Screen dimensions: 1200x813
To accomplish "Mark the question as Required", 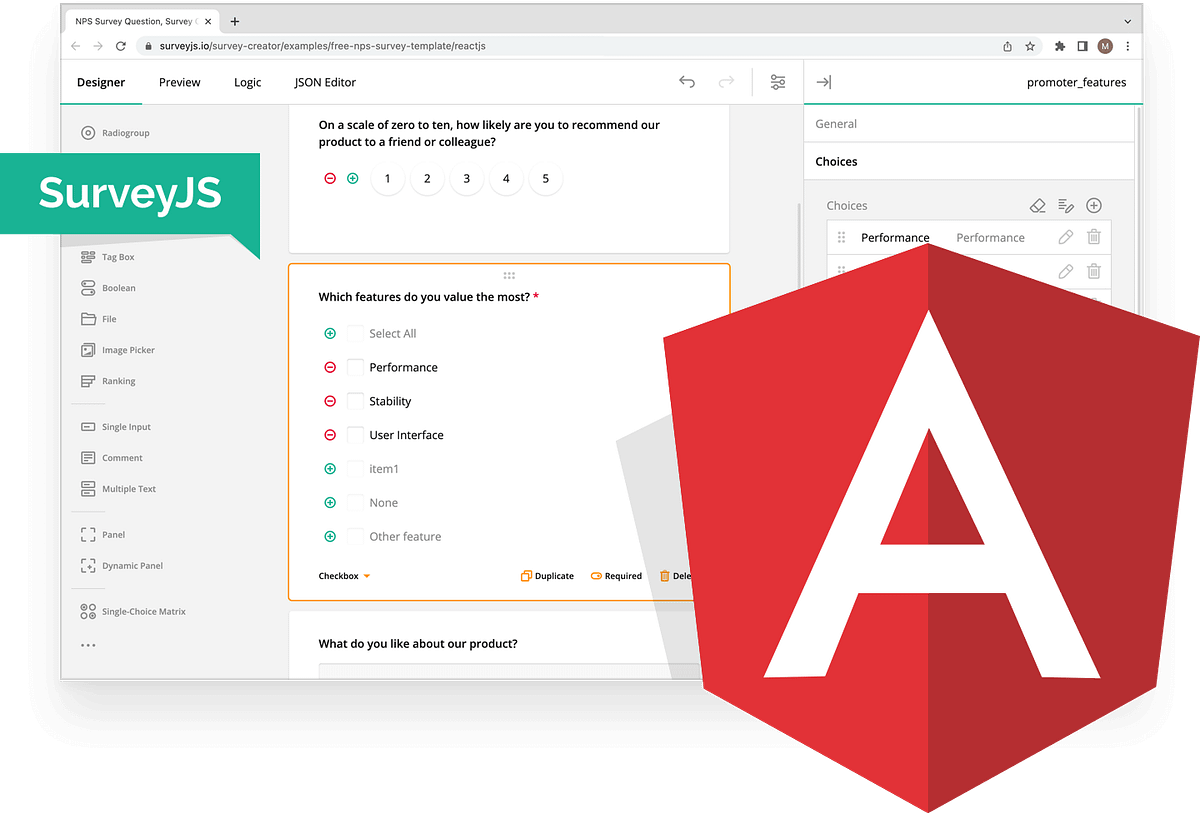I will coord(616,575).
